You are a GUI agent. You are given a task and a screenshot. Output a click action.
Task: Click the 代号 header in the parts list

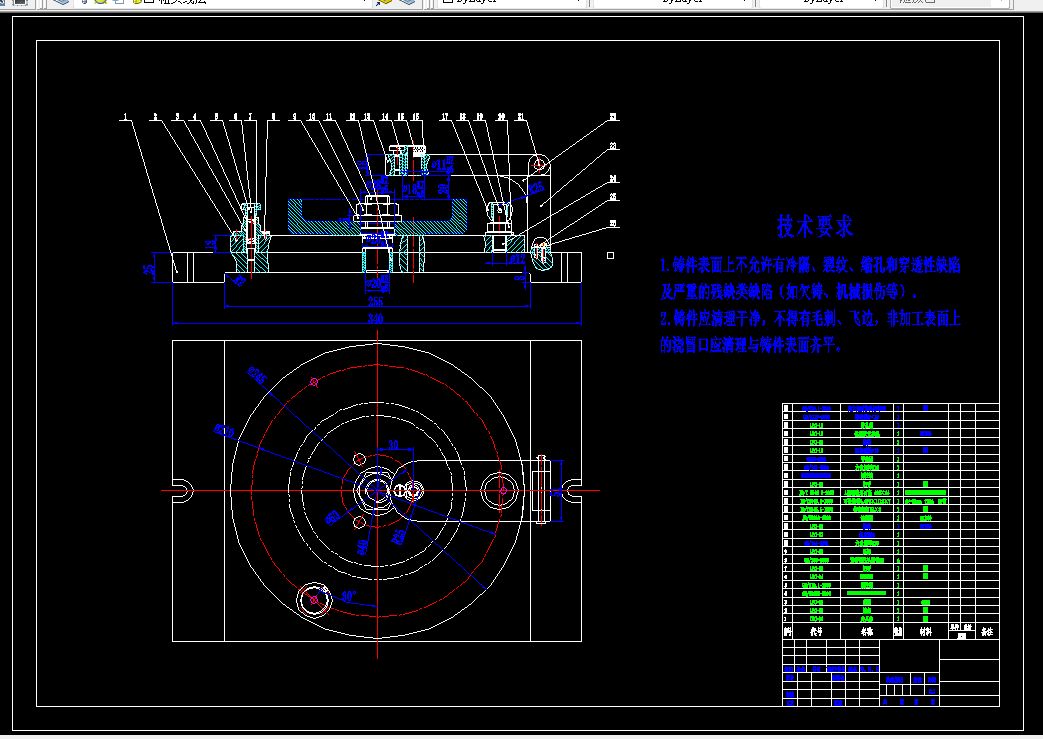tap(816, 632)
